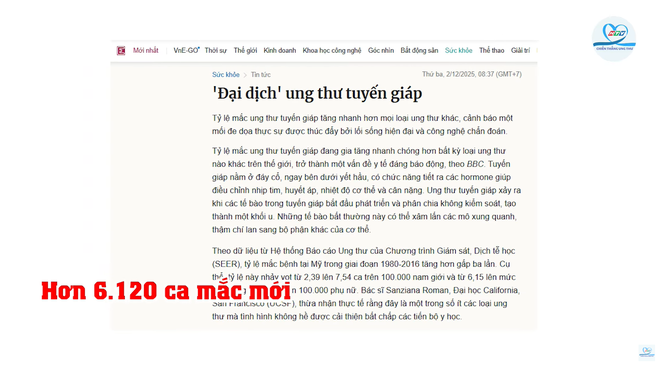
Task: Go to Thể thao section
Action: [x=491, y=51]
